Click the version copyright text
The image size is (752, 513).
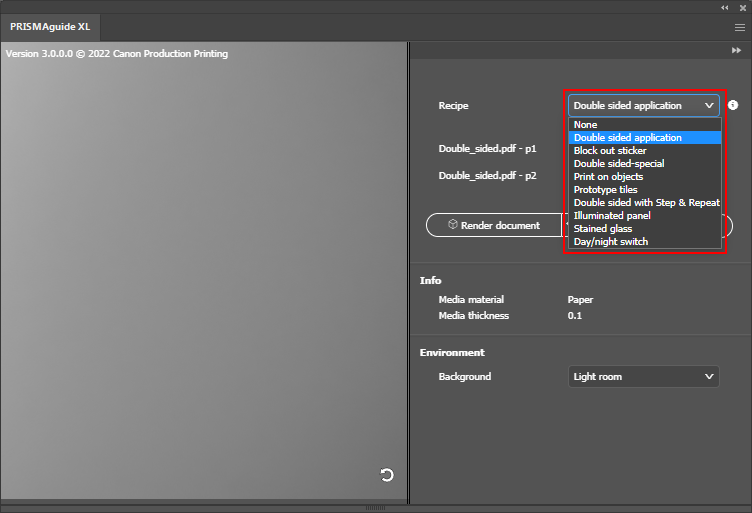(x=117, y=54)
